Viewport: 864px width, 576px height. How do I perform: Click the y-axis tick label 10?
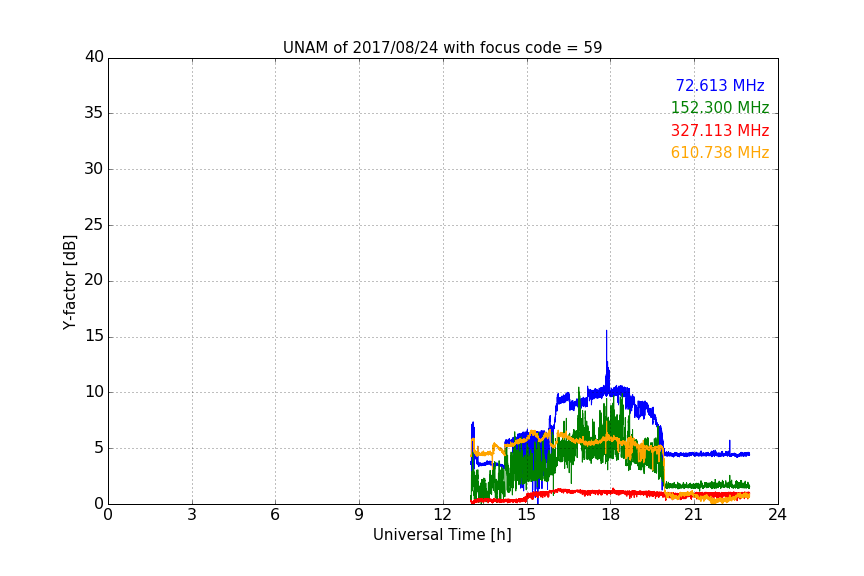click(x=94, y=392)
